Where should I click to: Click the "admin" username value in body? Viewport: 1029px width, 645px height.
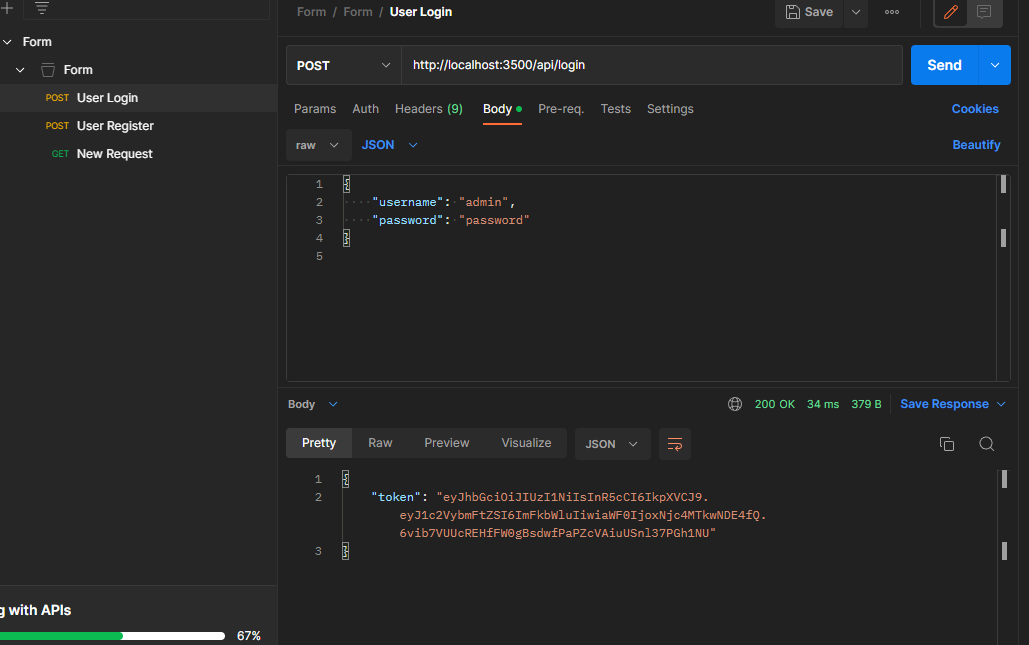484,202
